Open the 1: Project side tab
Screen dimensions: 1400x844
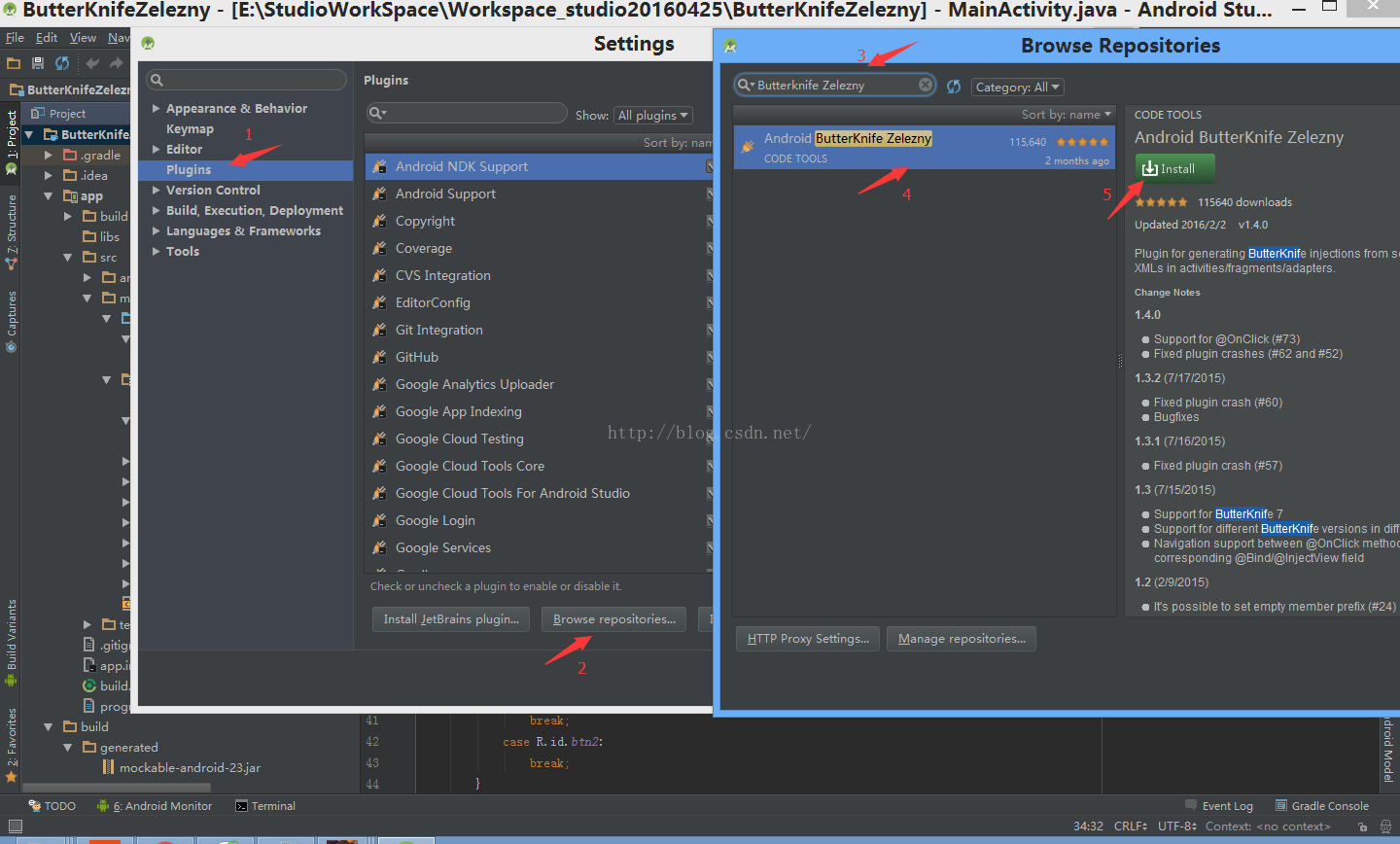pyautogui.click(x=12, y=141)
